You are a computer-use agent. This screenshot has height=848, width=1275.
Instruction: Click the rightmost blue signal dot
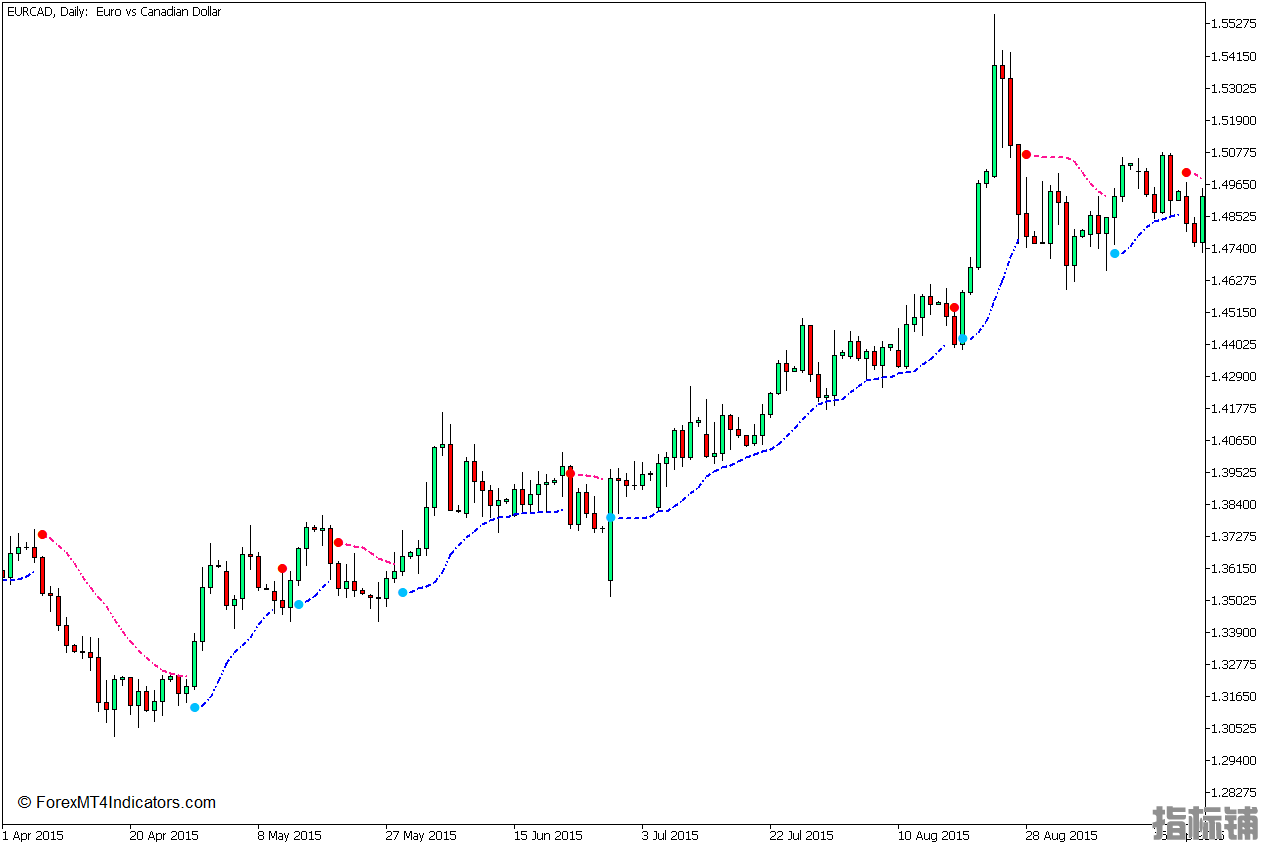point(1114,253)
